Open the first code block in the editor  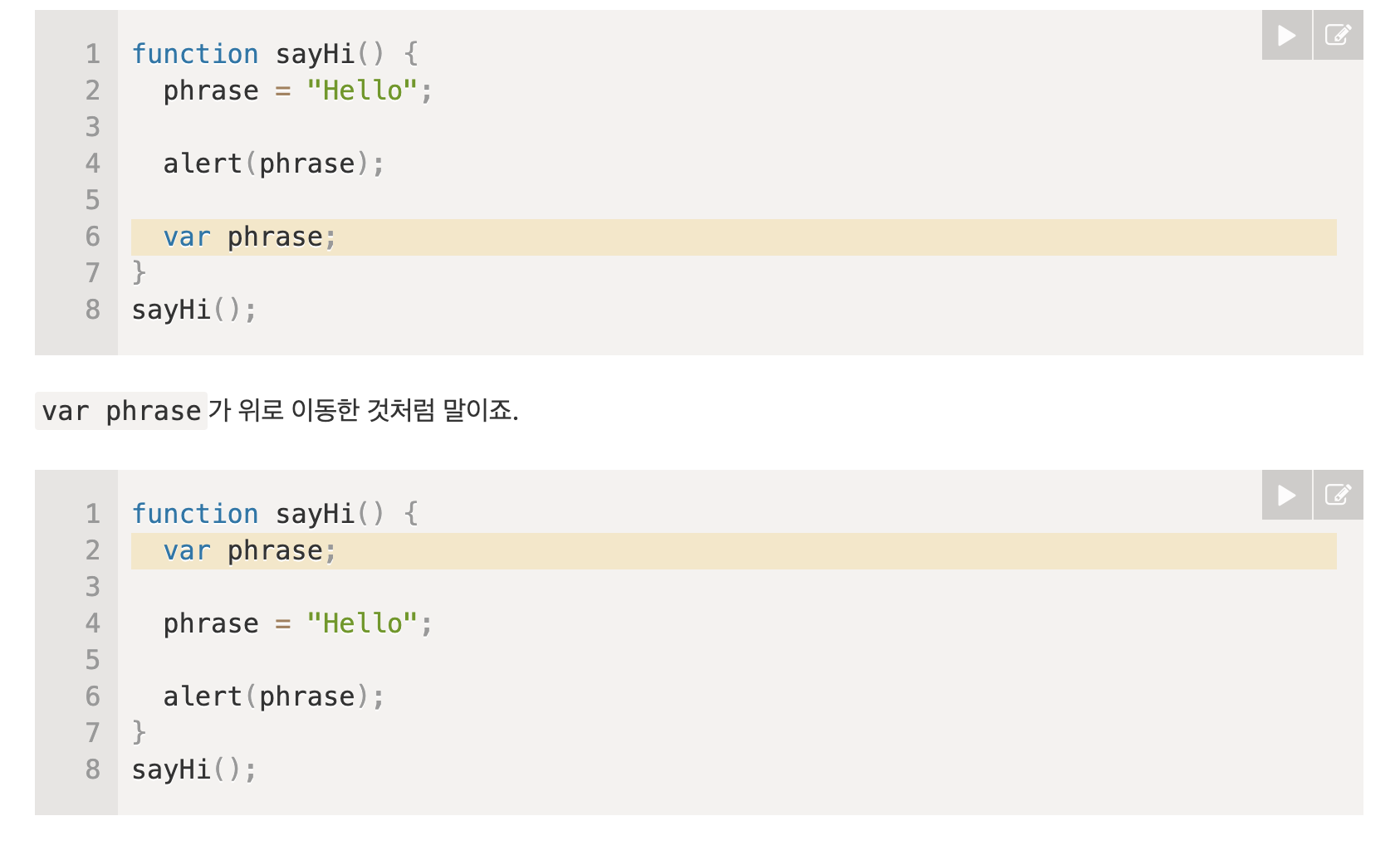coord(1337,36)
